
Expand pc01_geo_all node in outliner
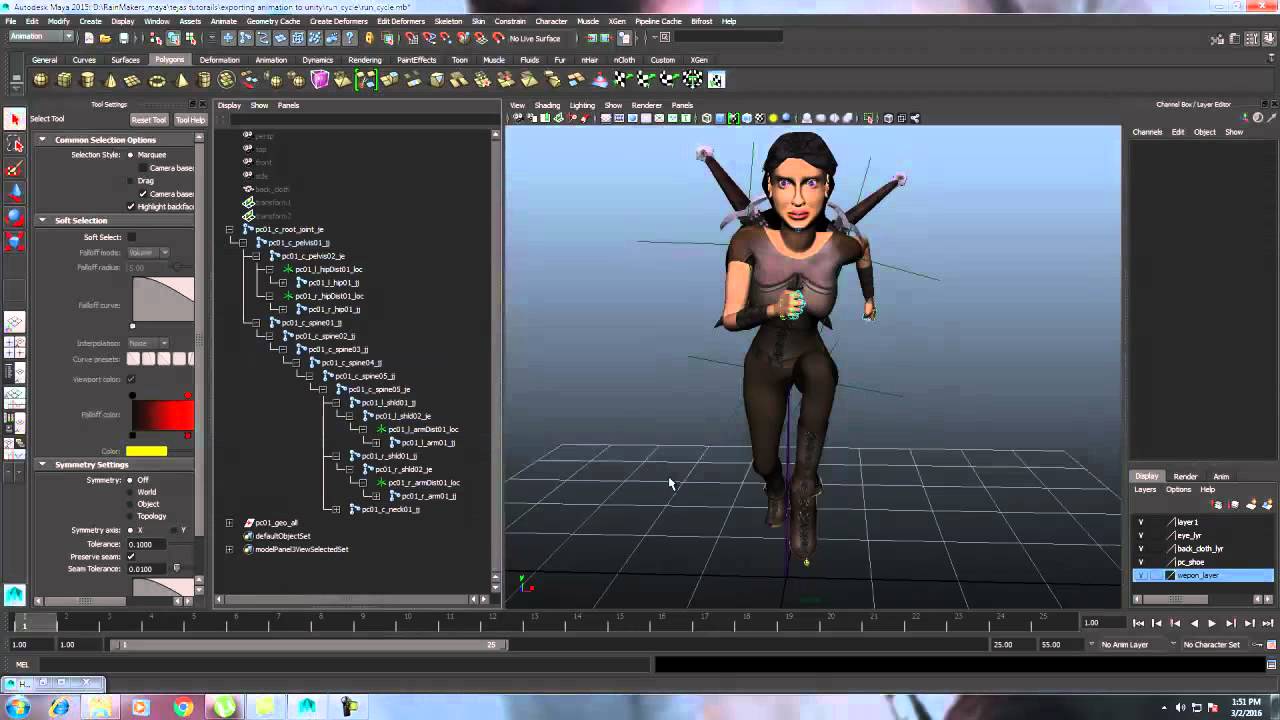229,522
